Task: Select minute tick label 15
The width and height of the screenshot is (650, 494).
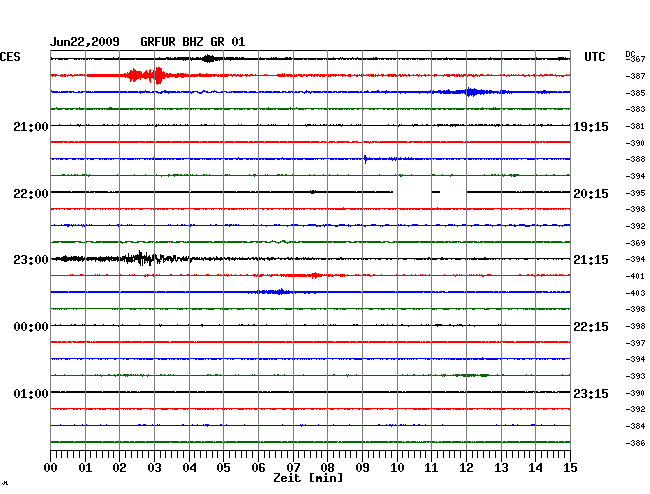Action: tap(570, 467)
